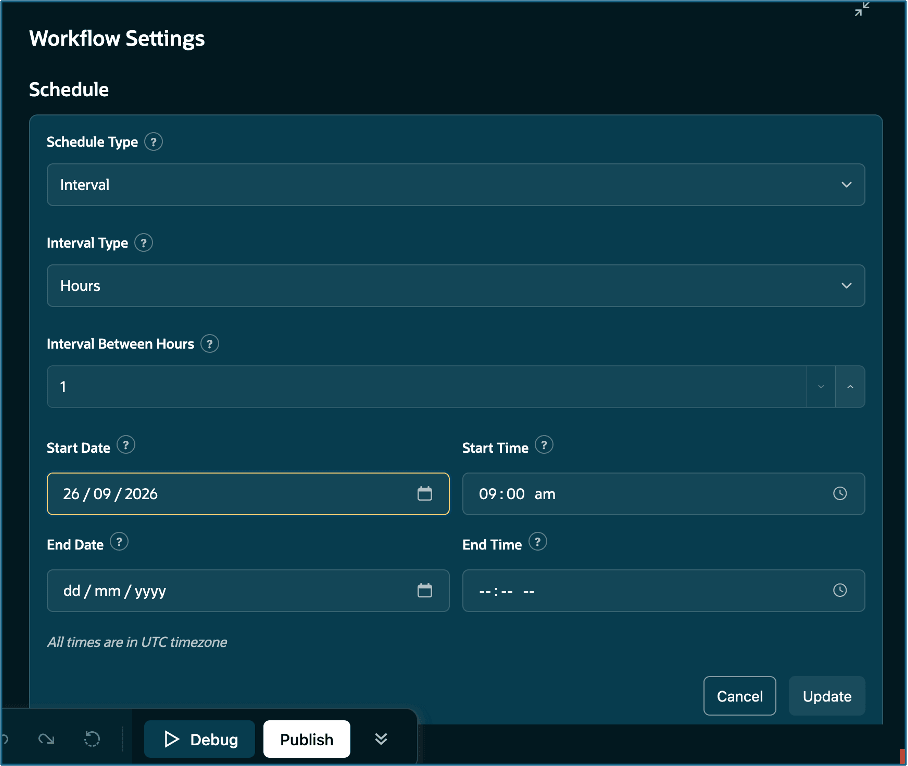The height and width of the screenshot is (766, 908).
Task: Select the Start Time field
Action: [664, 494]
